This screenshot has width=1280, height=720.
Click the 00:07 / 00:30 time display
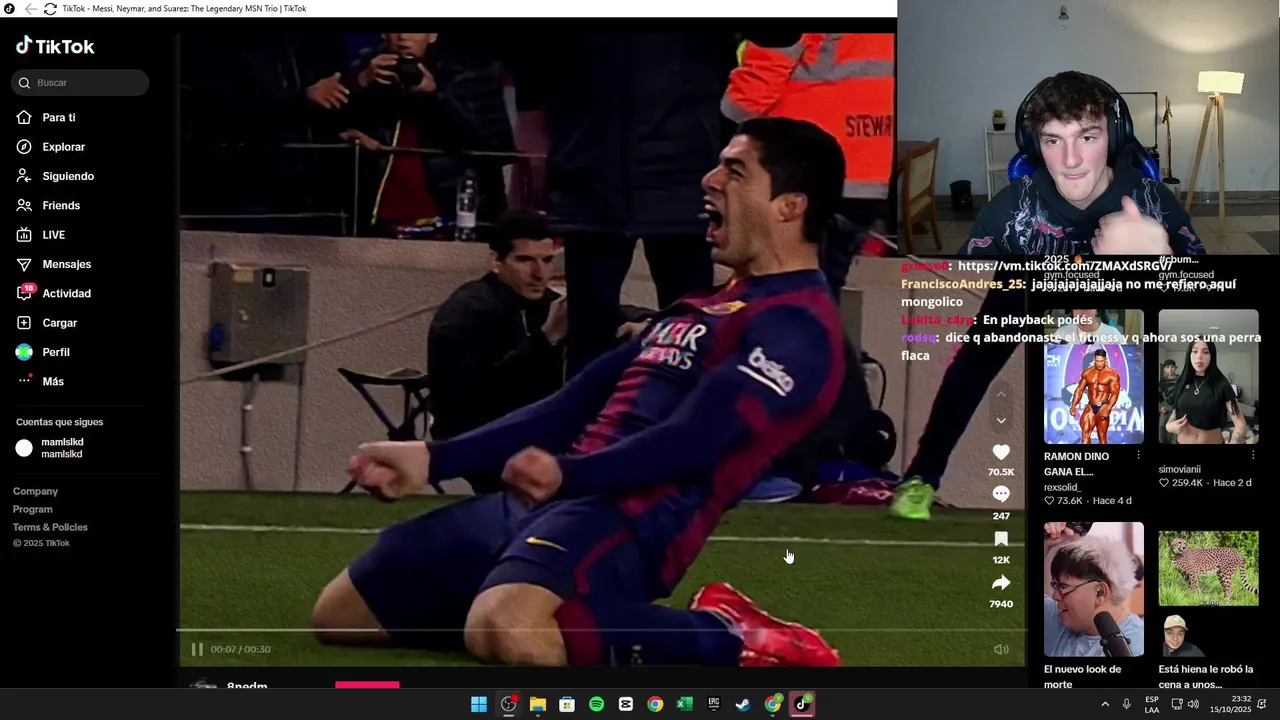(240, 649)
